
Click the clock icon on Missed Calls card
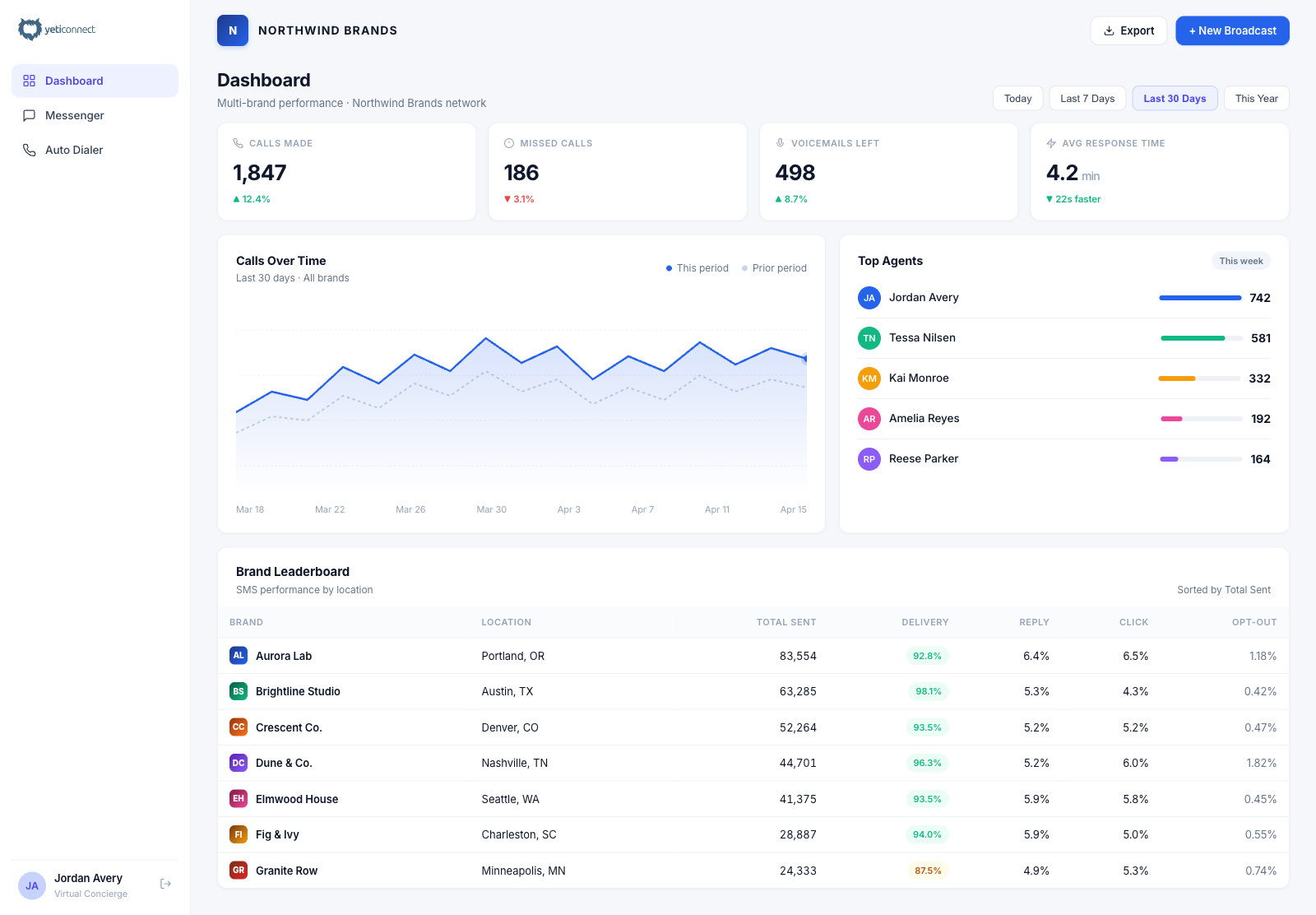point(508,142)
